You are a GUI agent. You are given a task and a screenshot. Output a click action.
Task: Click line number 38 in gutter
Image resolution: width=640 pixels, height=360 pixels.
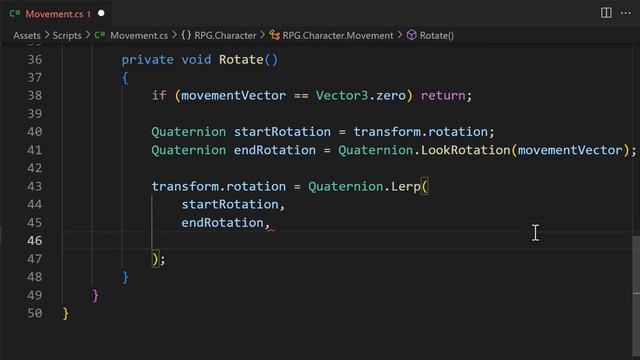click(35, 96)
